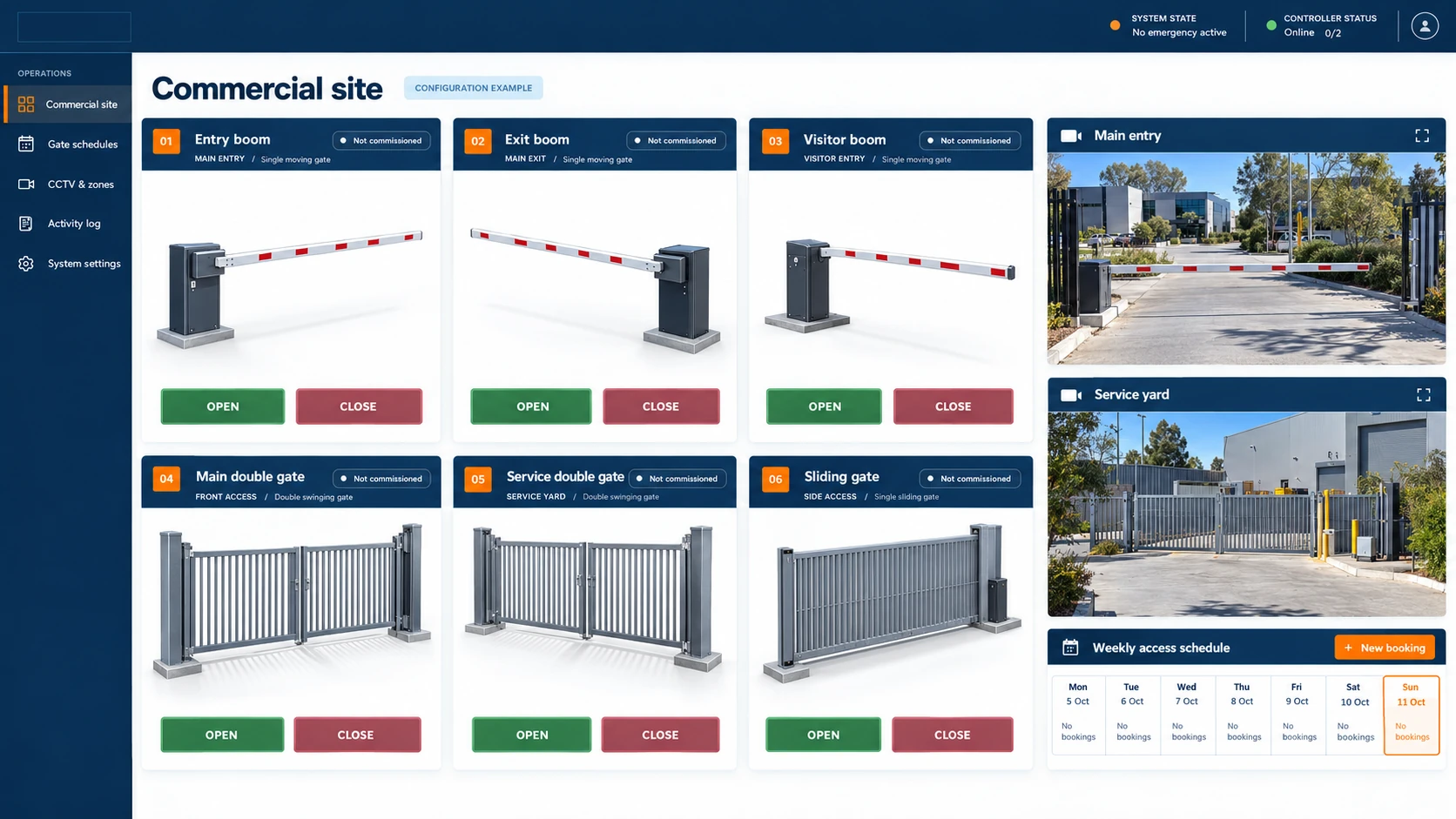Open the Visitor boom gate
The width and height of the screenshot is (1456, 819).
tap(824, 406)
